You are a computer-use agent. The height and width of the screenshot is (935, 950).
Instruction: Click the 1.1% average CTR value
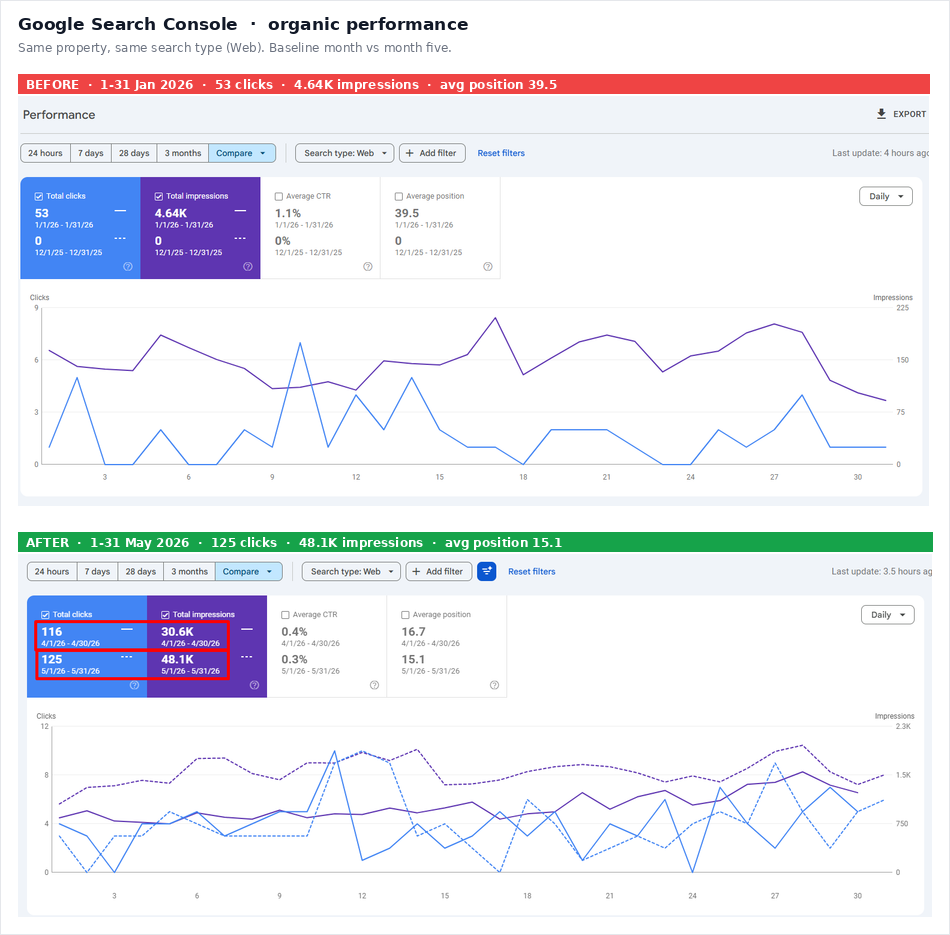[x=288, y=213]
